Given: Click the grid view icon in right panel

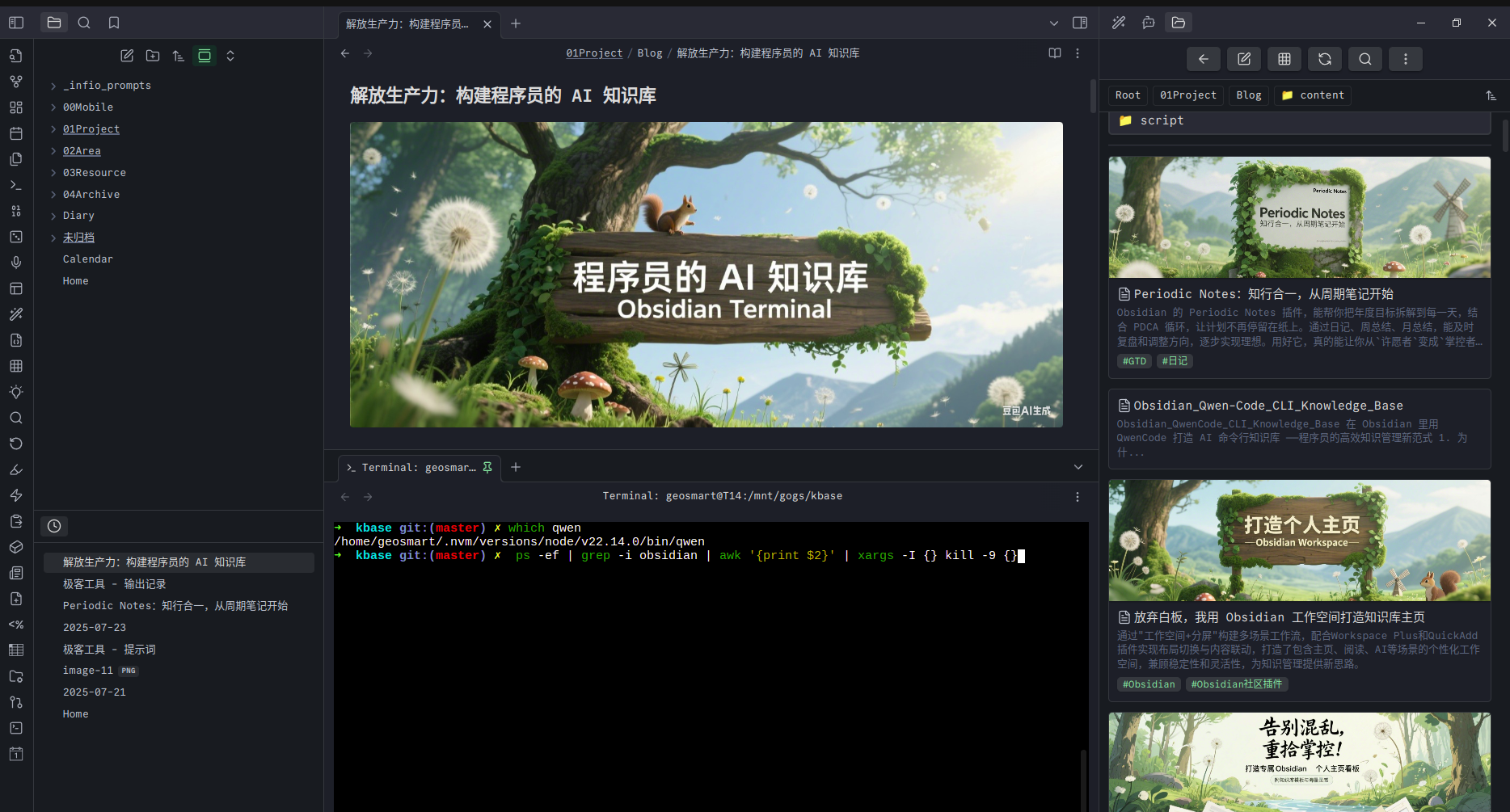Looking at the screenshot, I should pyautogui.click(x=1284, y=59).
